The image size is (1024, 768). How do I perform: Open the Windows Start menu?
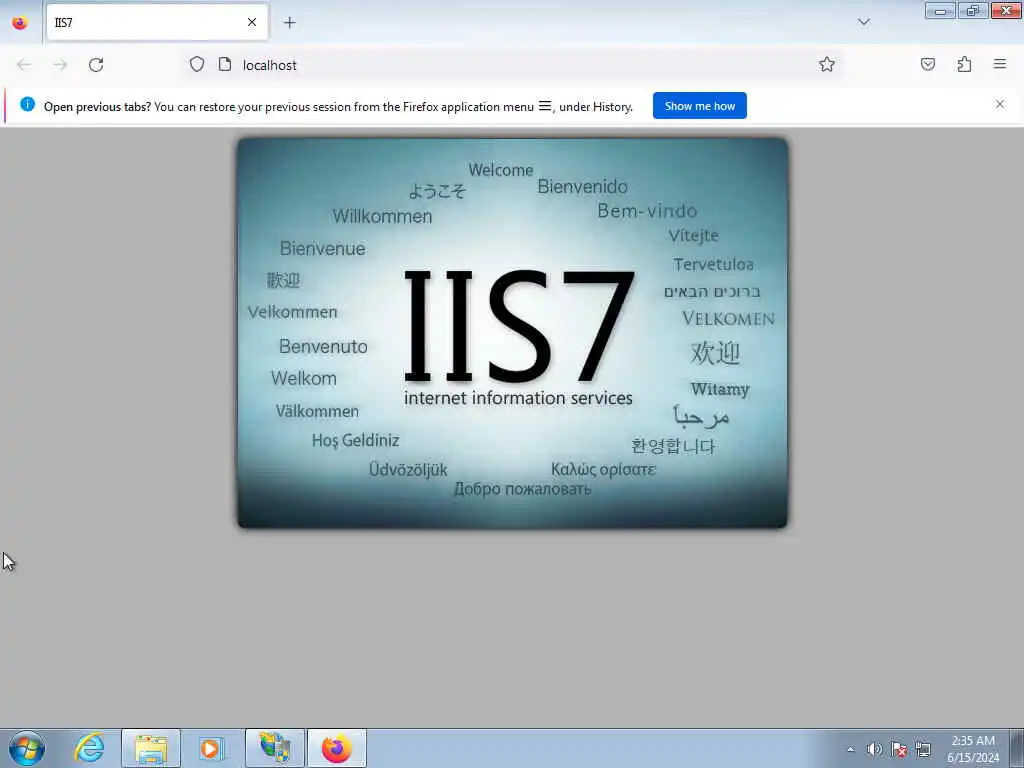pos(27,748)
